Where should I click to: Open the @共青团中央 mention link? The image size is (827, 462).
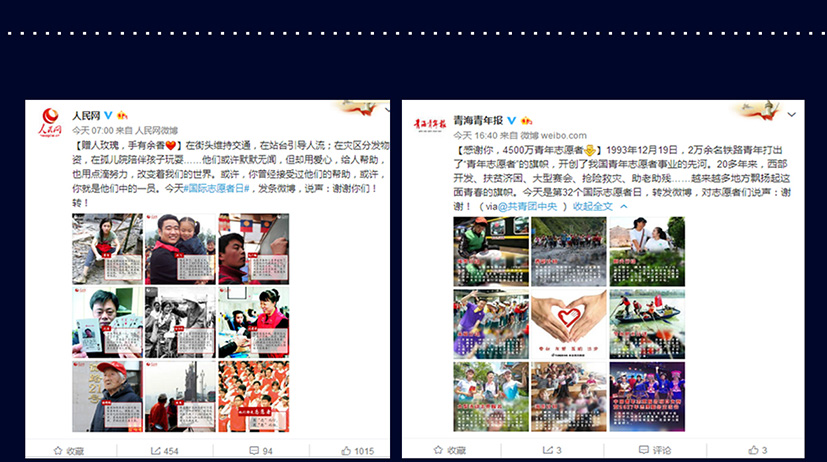[x=527, y=206]
